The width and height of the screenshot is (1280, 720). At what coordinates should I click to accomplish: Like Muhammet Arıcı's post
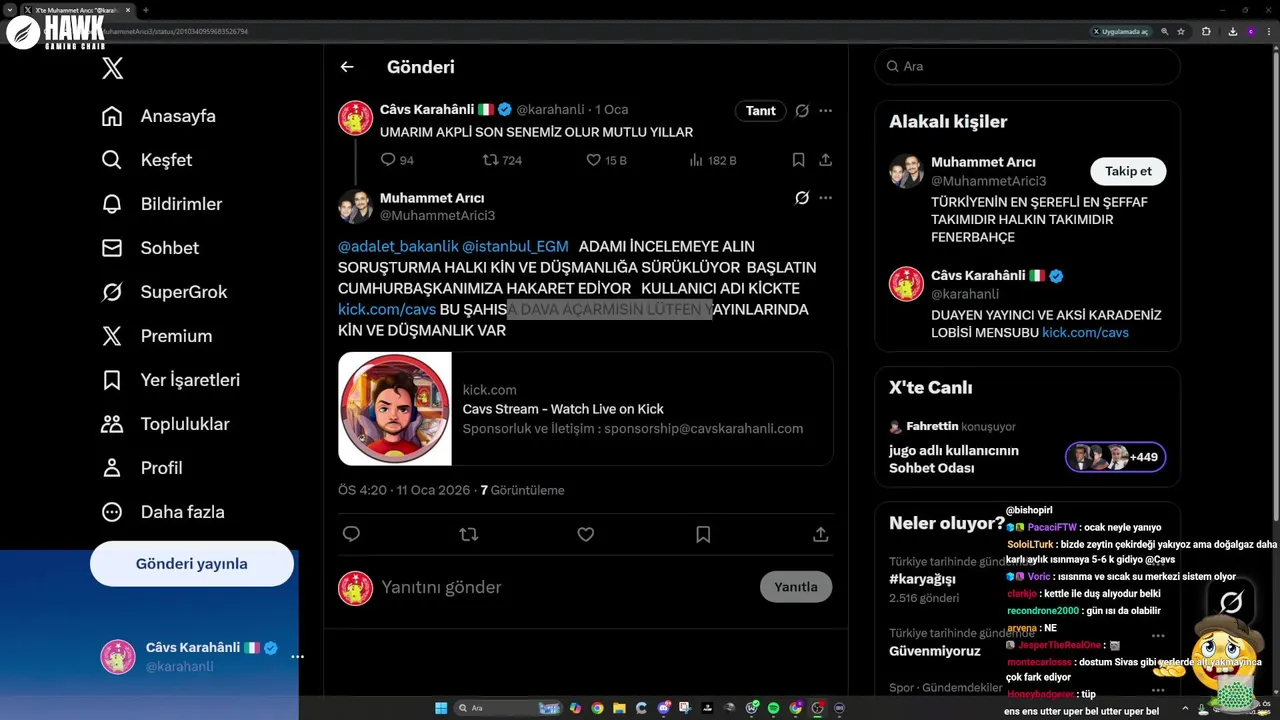(x=586, y=535)
